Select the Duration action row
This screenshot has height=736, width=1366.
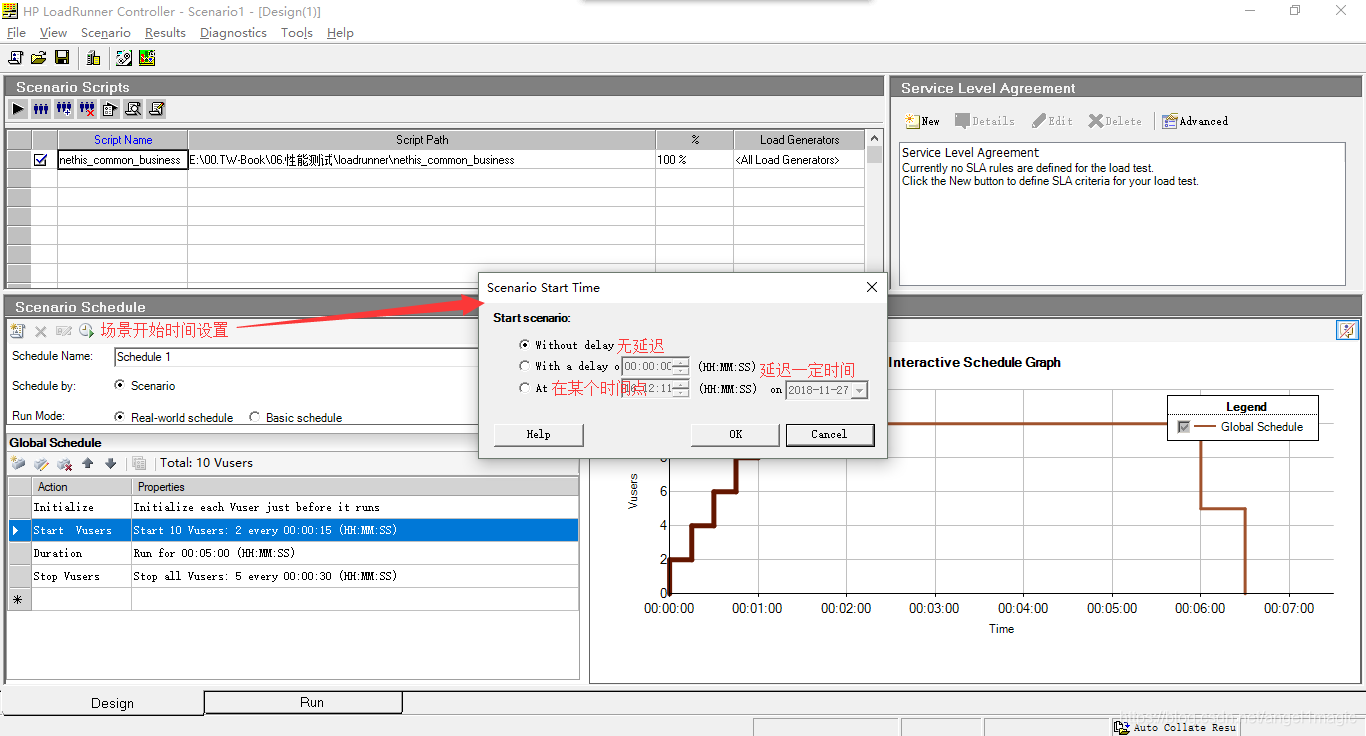[293, 553]
